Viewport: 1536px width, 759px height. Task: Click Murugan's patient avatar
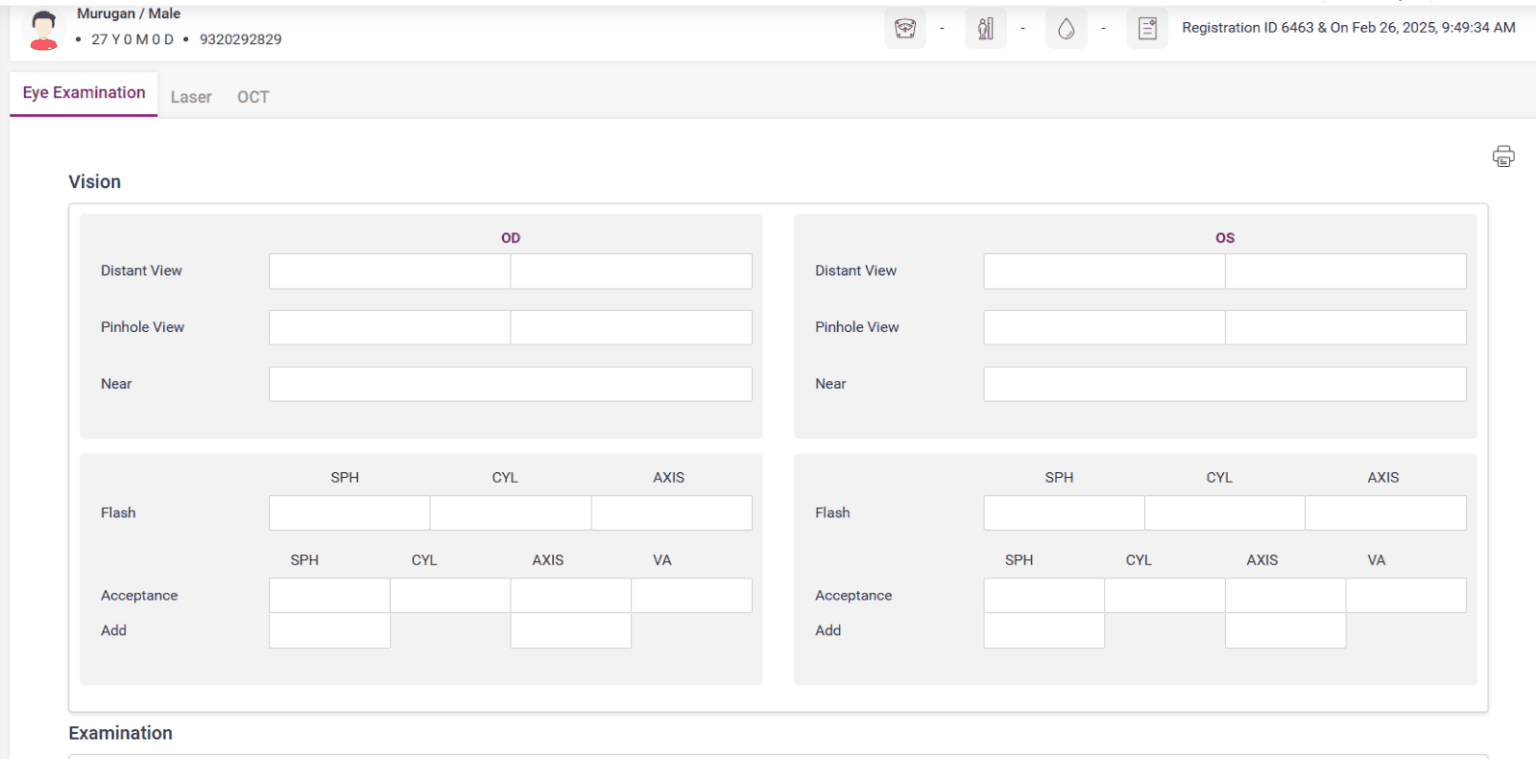pyautogui.click(x=42, y=29)
